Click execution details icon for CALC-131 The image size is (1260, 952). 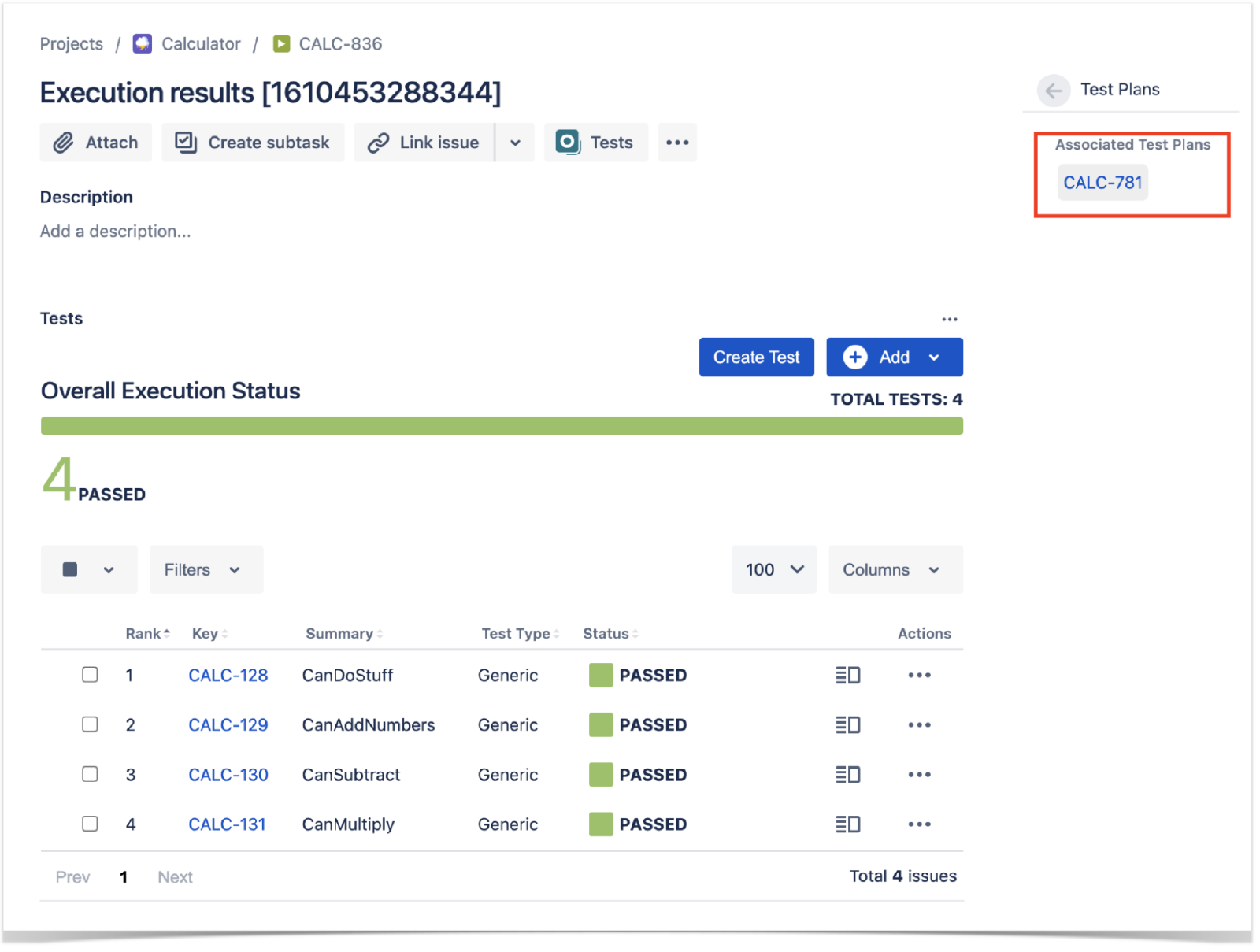click(848, 824)
